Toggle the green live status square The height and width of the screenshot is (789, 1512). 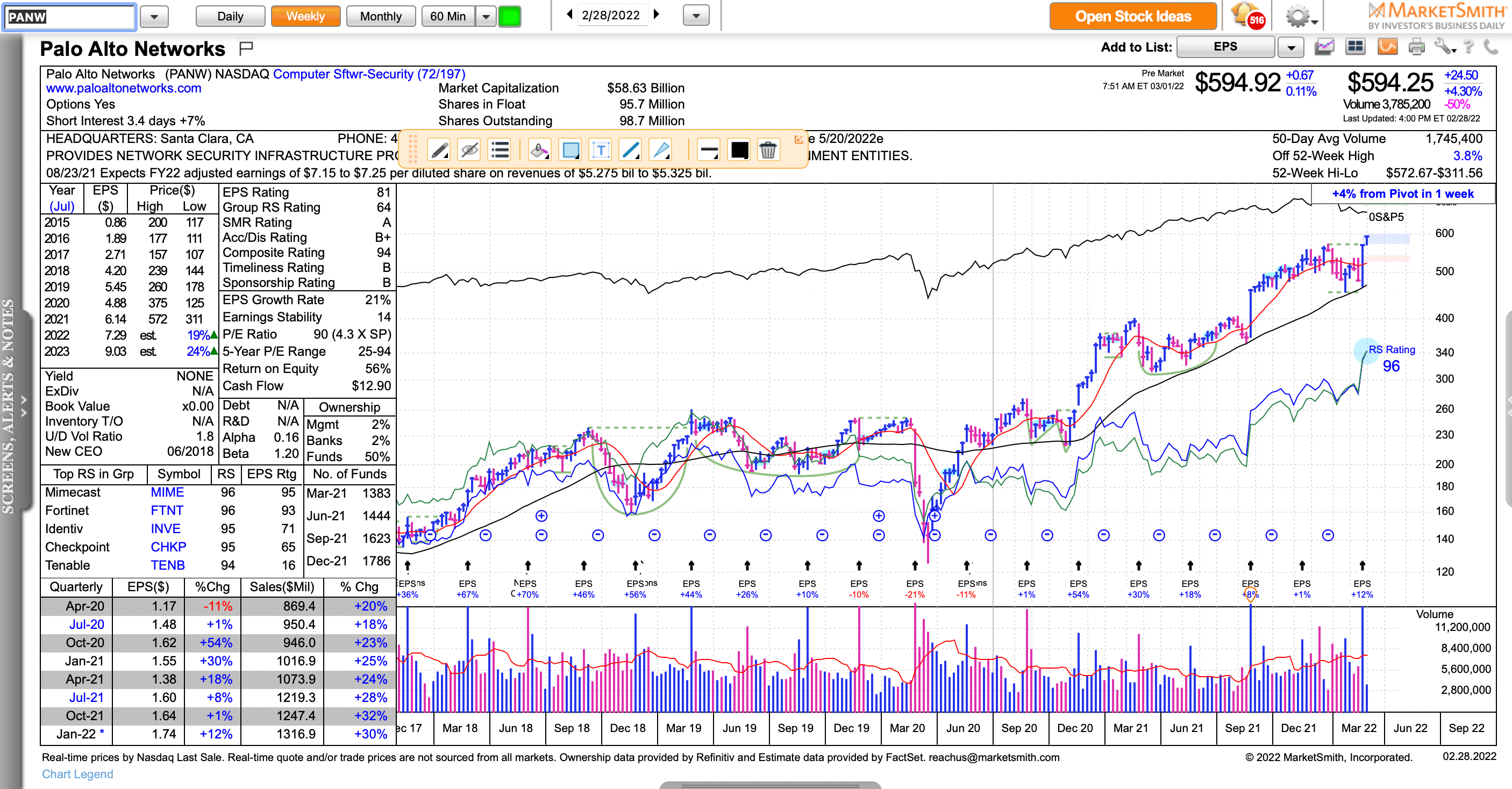coord(510,17)
